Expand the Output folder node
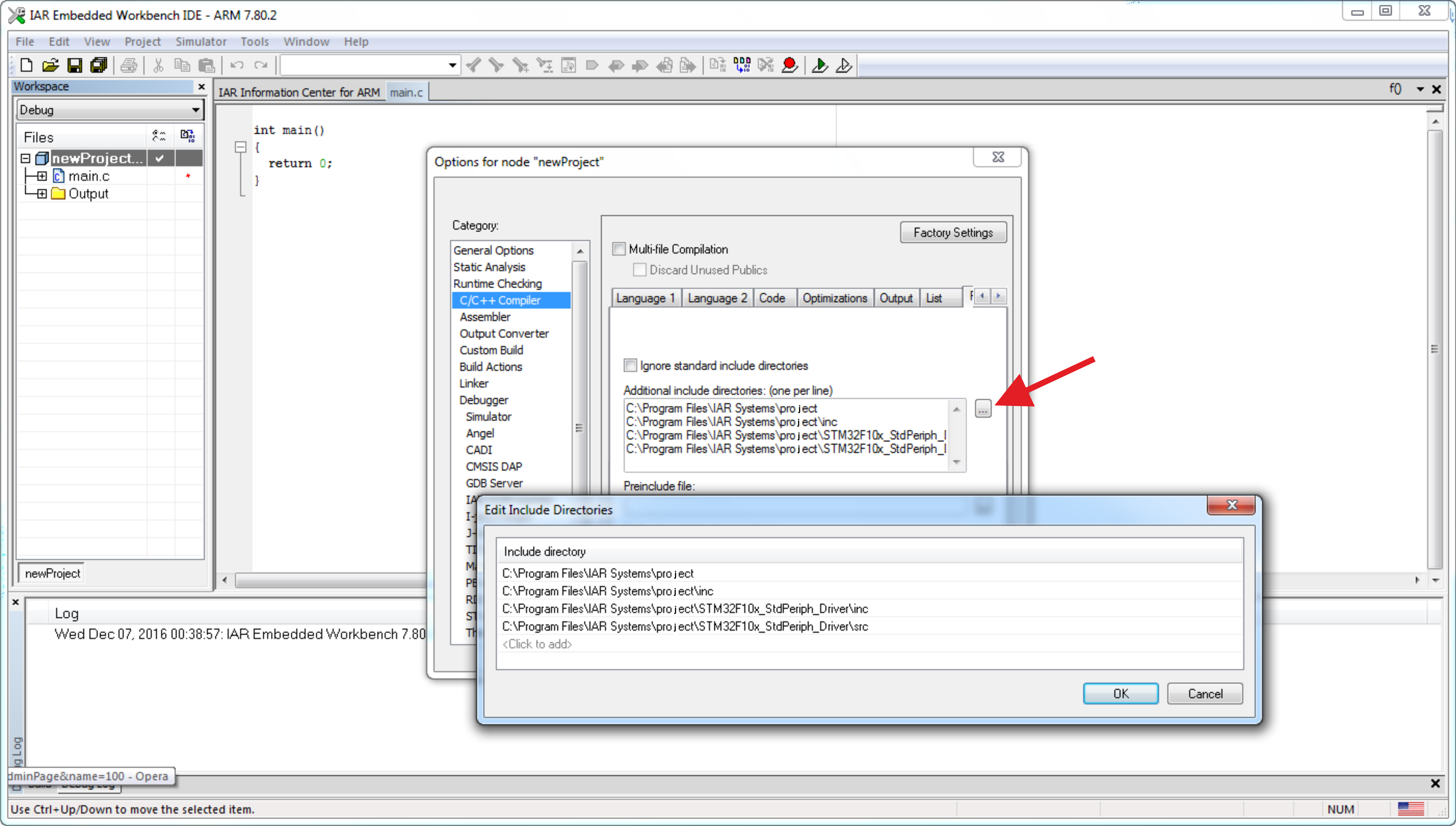The image size is (1456, 826). pos(42,194)
